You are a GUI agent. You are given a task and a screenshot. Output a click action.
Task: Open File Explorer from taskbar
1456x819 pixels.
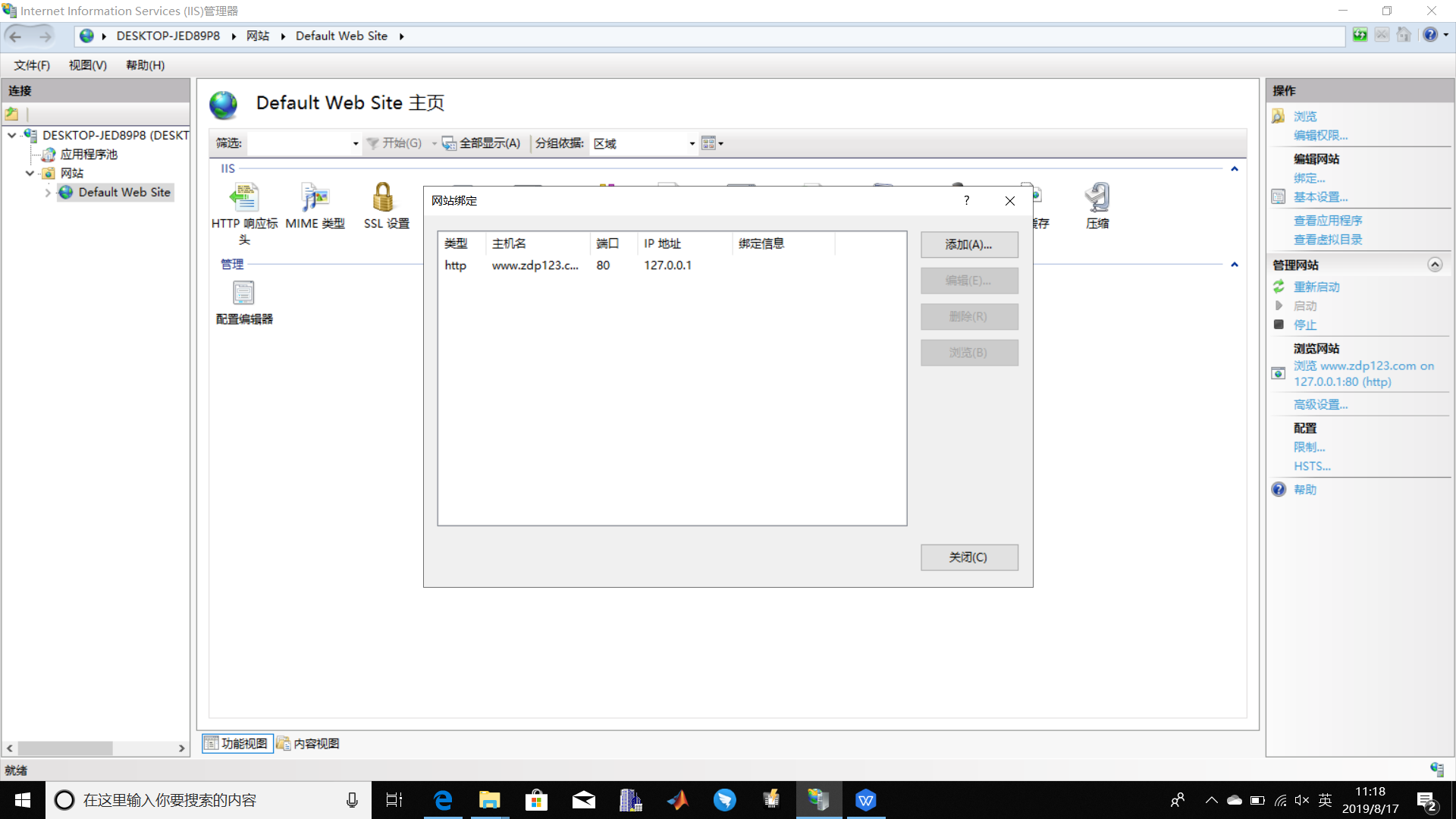click(490, 800)
